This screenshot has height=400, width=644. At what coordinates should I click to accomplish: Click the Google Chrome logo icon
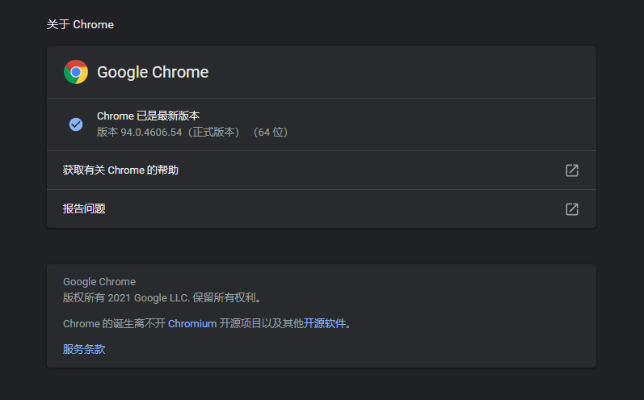pyautogui.click(x=76, y=72)
